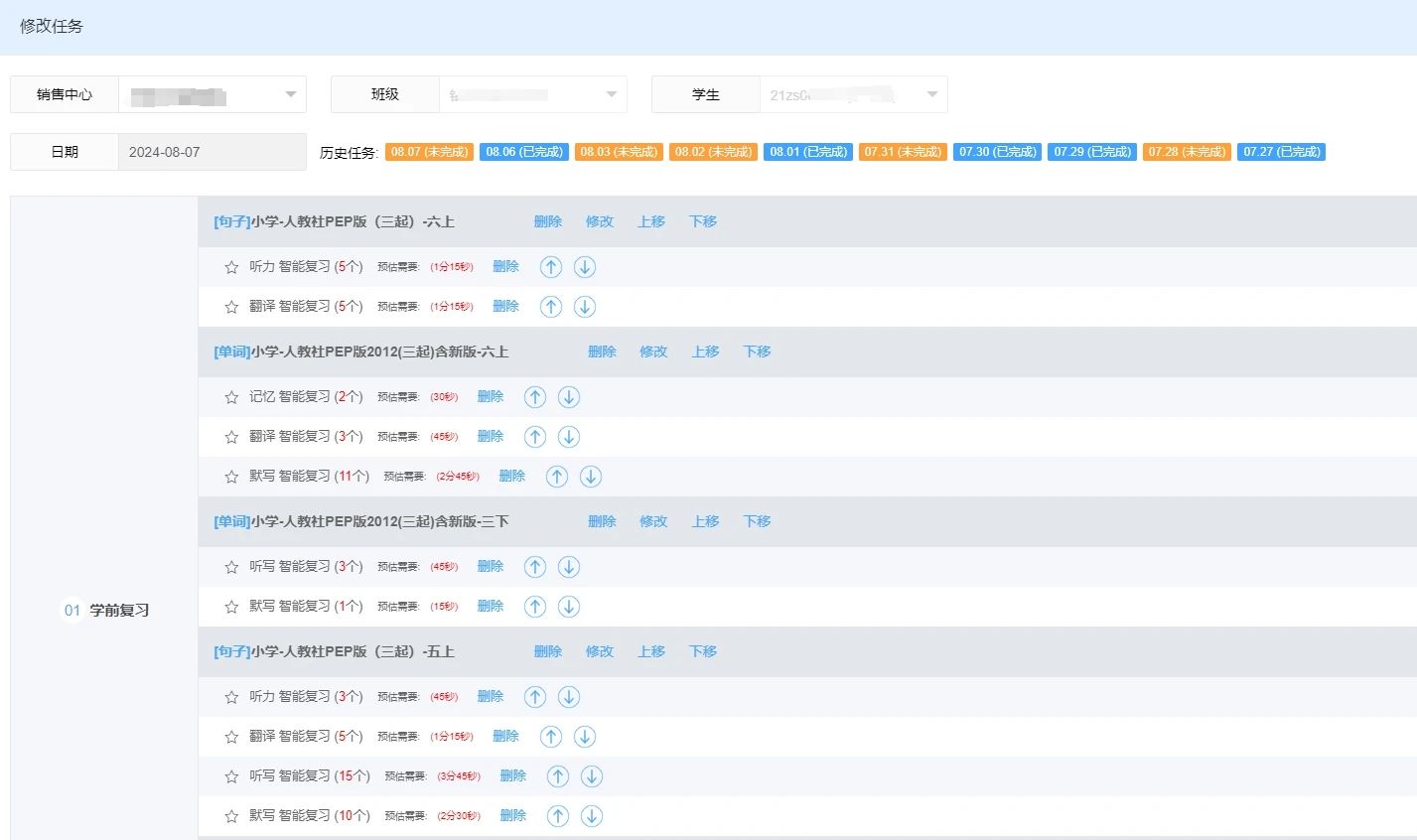
Task: Delete the 默写 智能复习 (11个) task
Action: (x=512, y=476)
